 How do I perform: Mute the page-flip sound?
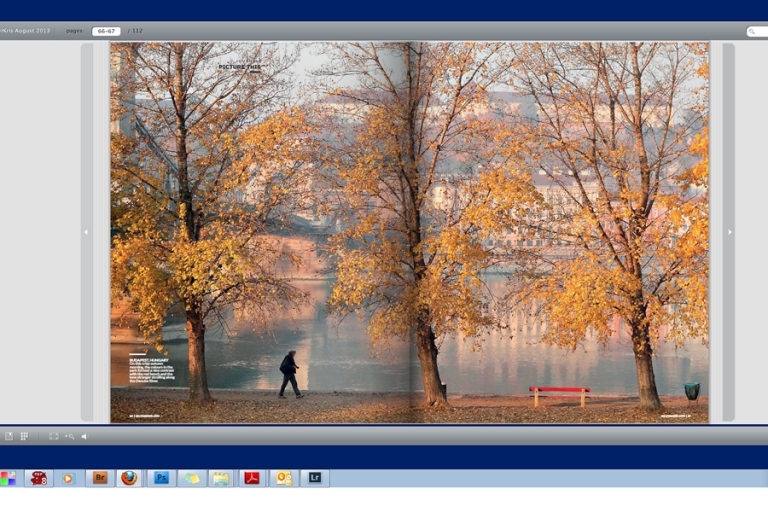coord(85,436)
